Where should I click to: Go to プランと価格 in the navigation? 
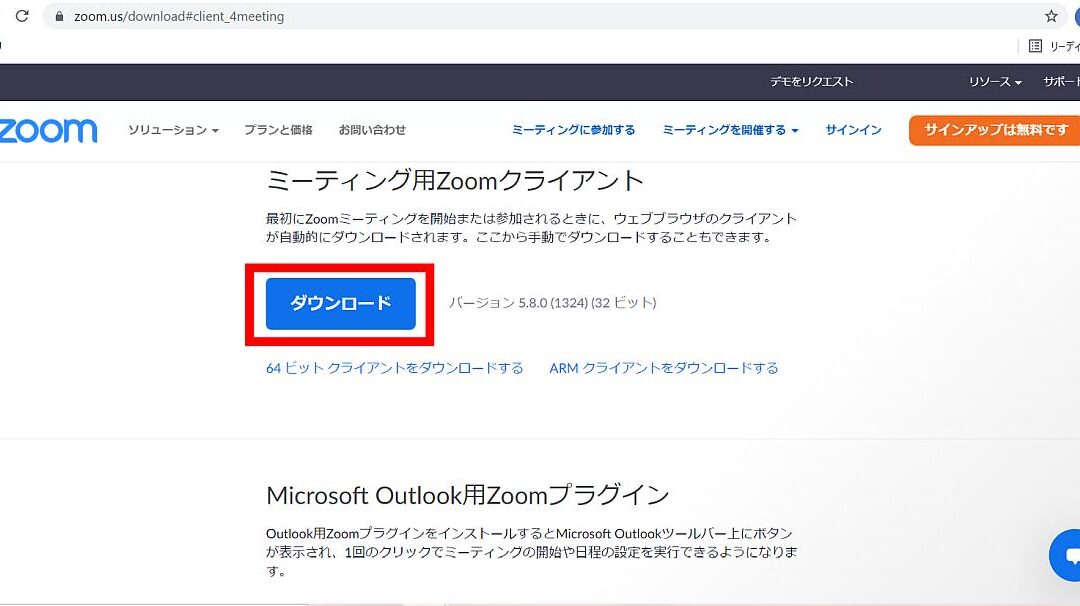[278, 130]
